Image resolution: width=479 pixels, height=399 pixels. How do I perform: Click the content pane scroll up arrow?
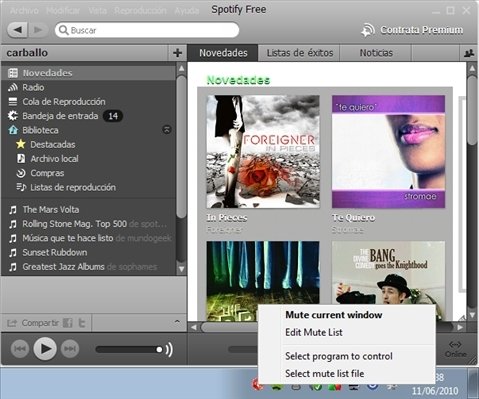(472, 68)
